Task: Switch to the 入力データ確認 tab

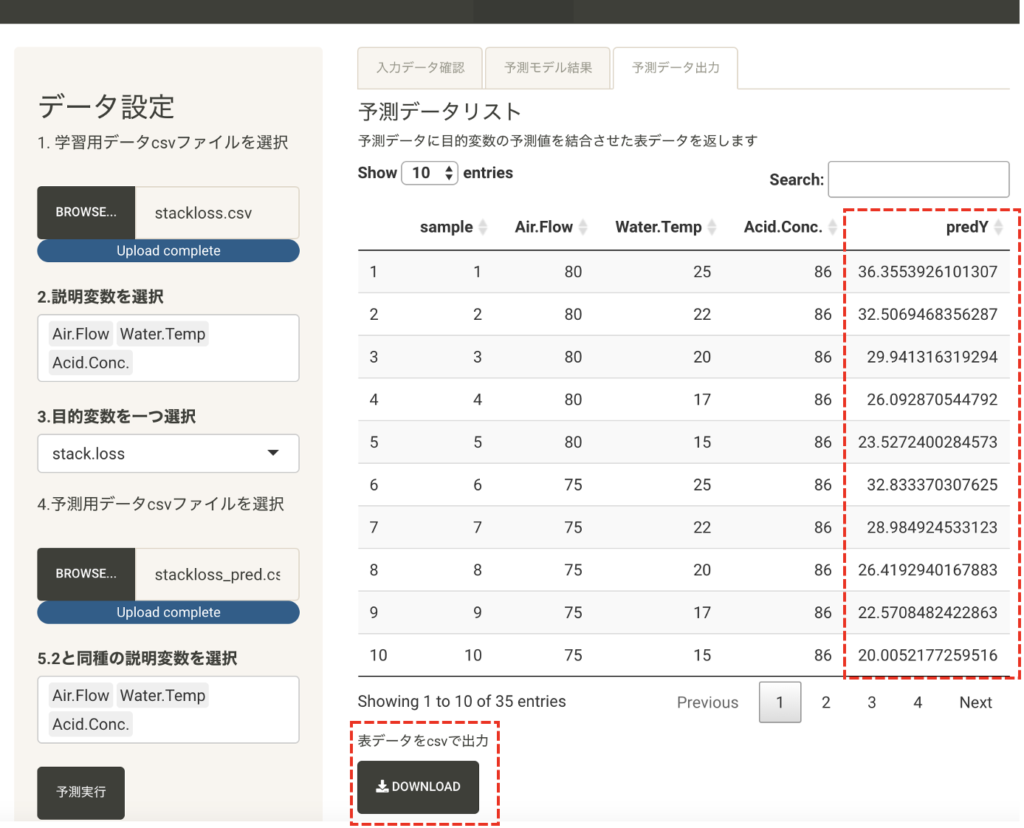Action: click(x=420, y=68)
